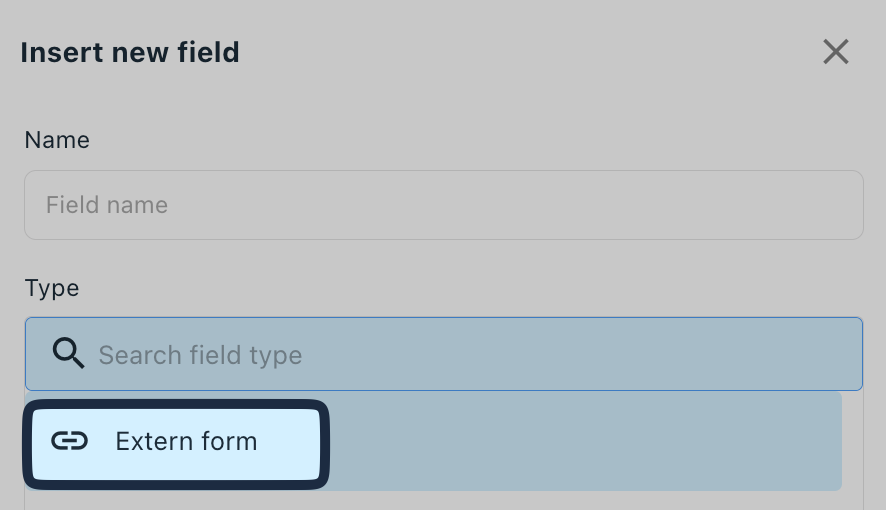Click the blank panel area below Extern form
The width and height of the screenshot is (886, 510).
(444, 500)
